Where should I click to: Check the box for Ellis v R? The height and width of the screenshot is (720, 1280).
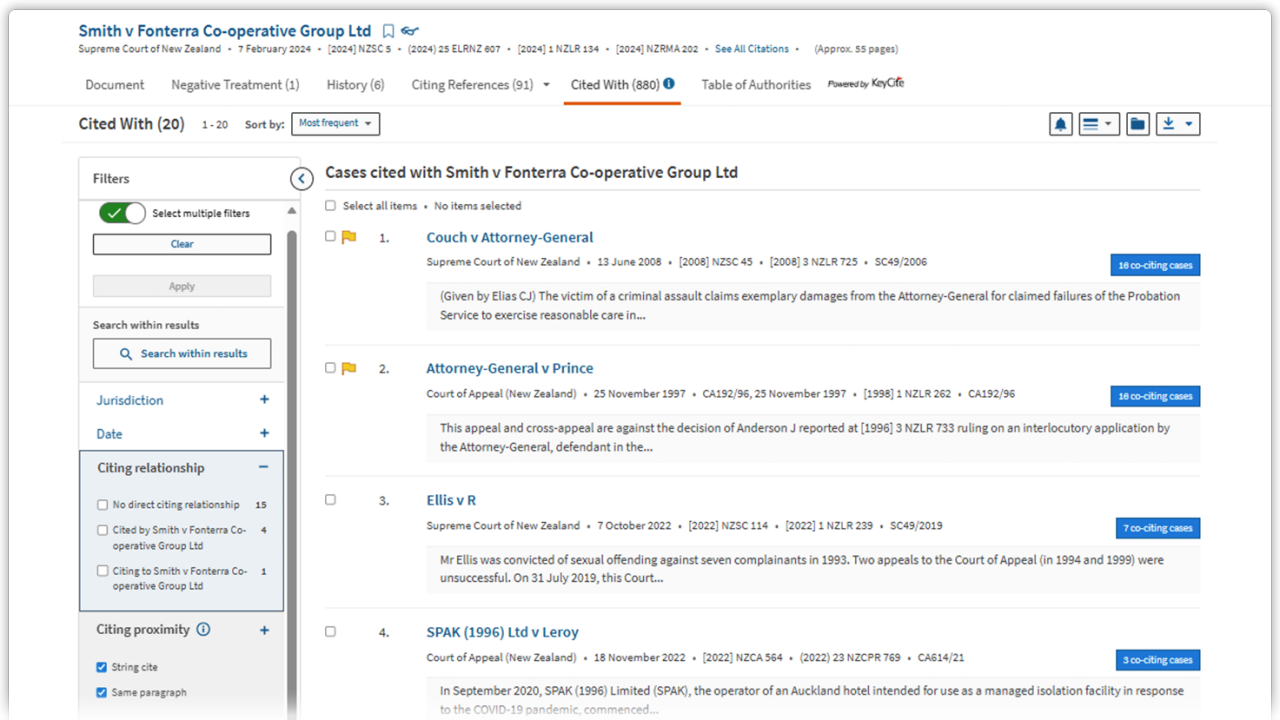pyautogui.click(x=331, y=500)
